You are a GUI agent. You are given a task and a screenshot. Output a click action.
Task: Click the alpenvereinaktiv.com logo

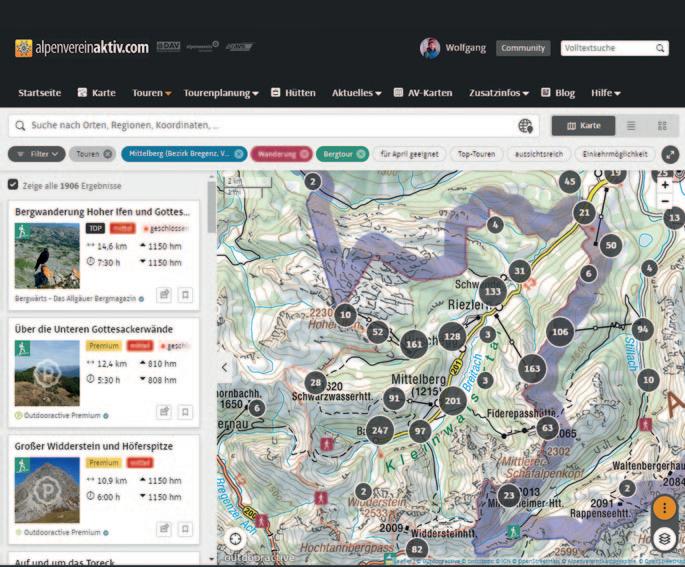pos(82,47)
